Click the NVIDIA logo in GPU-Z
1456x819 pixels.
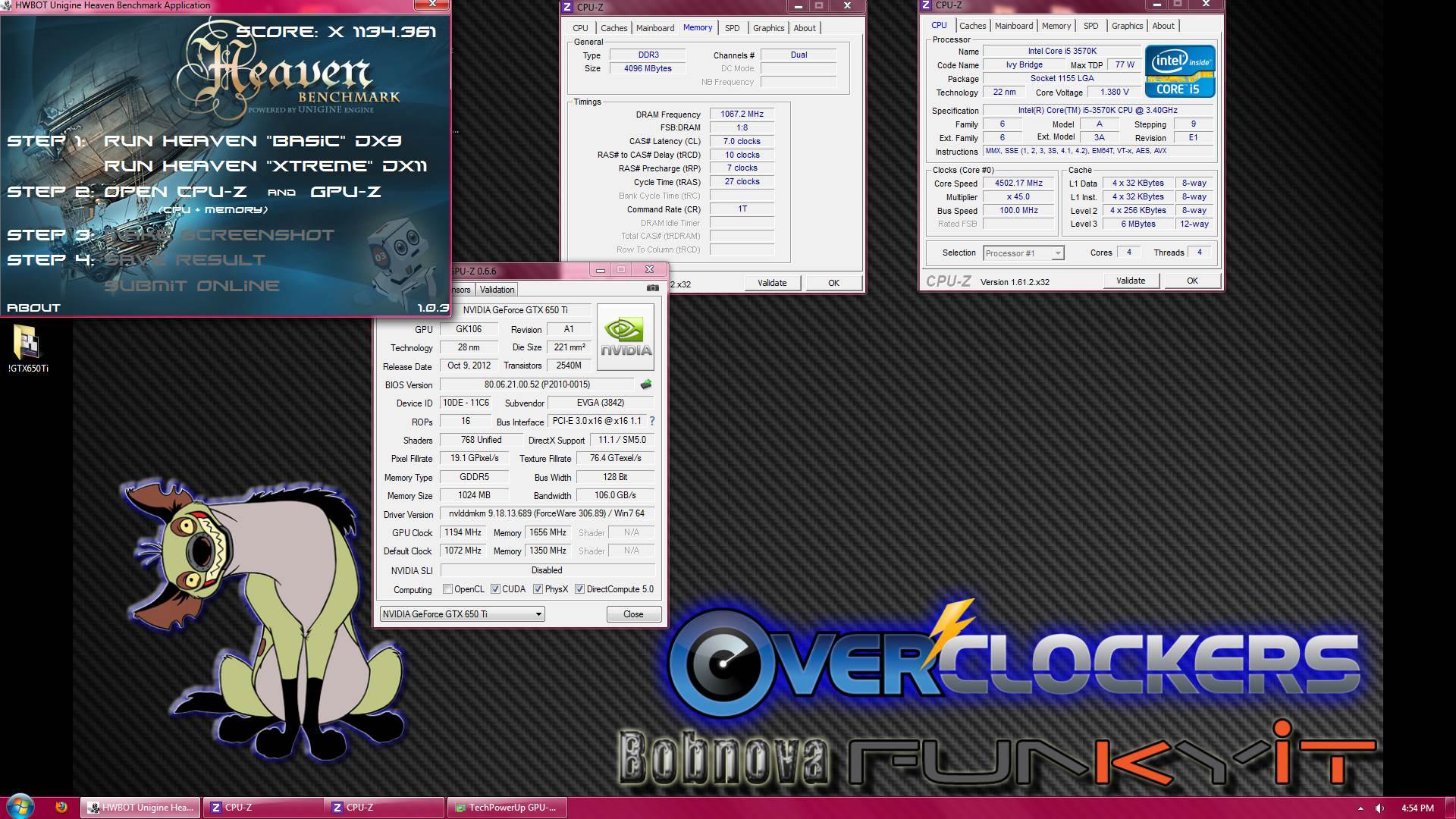coord(626,337)
